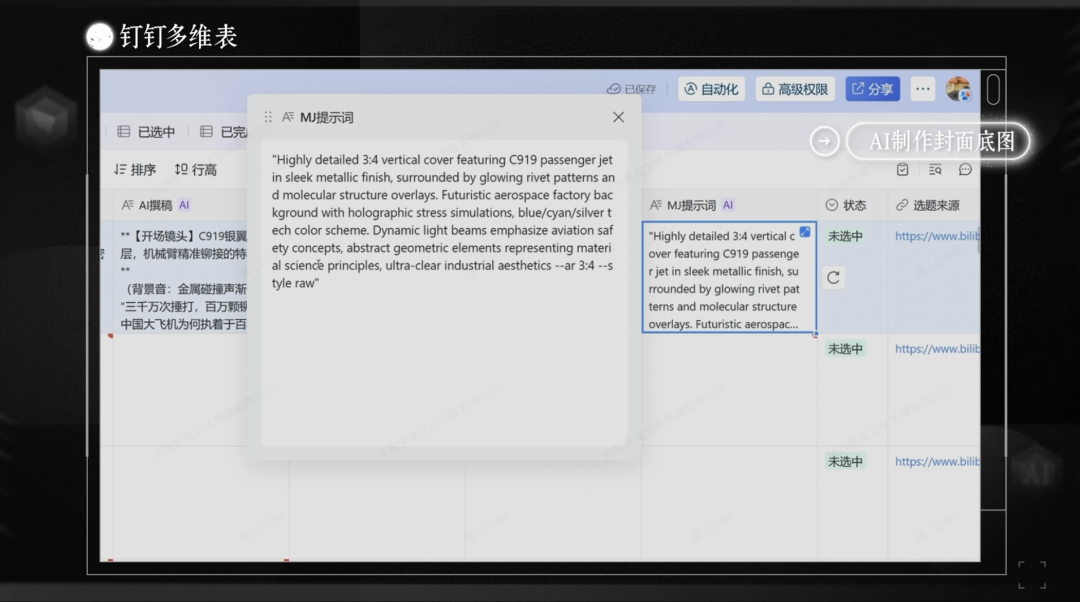Click the user avatar in the top bar
The image size is (1080, 602).
[x=958, y=89]
